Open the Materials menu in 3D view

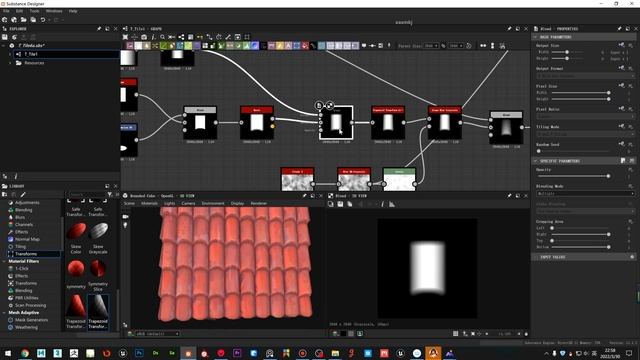pyautogui.click(x=149, y=203)
